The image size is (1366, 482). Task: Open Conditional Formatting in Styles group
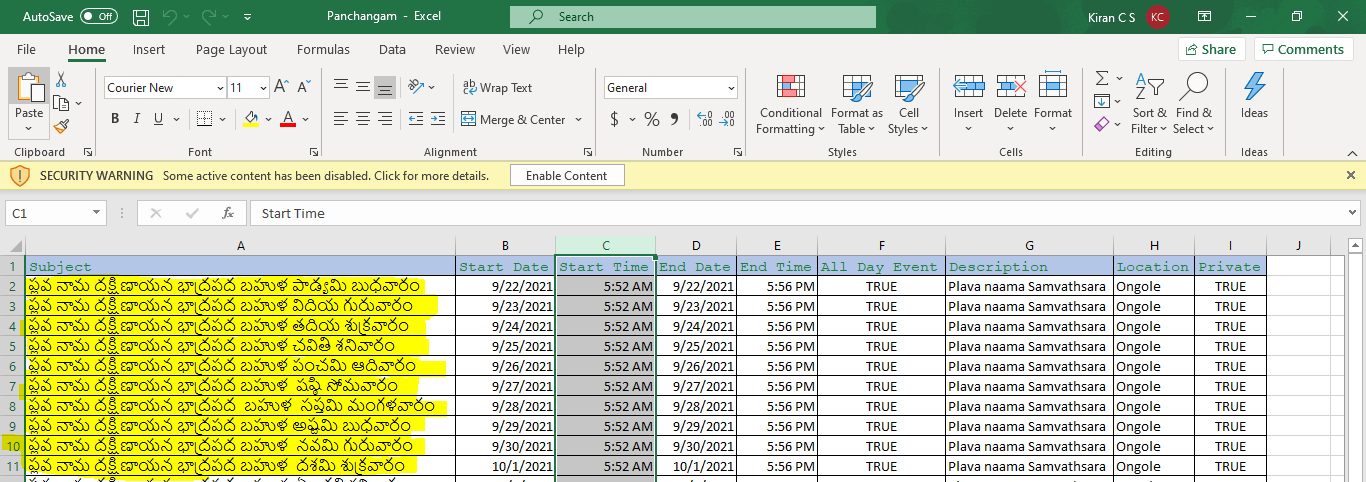(790, 104)
